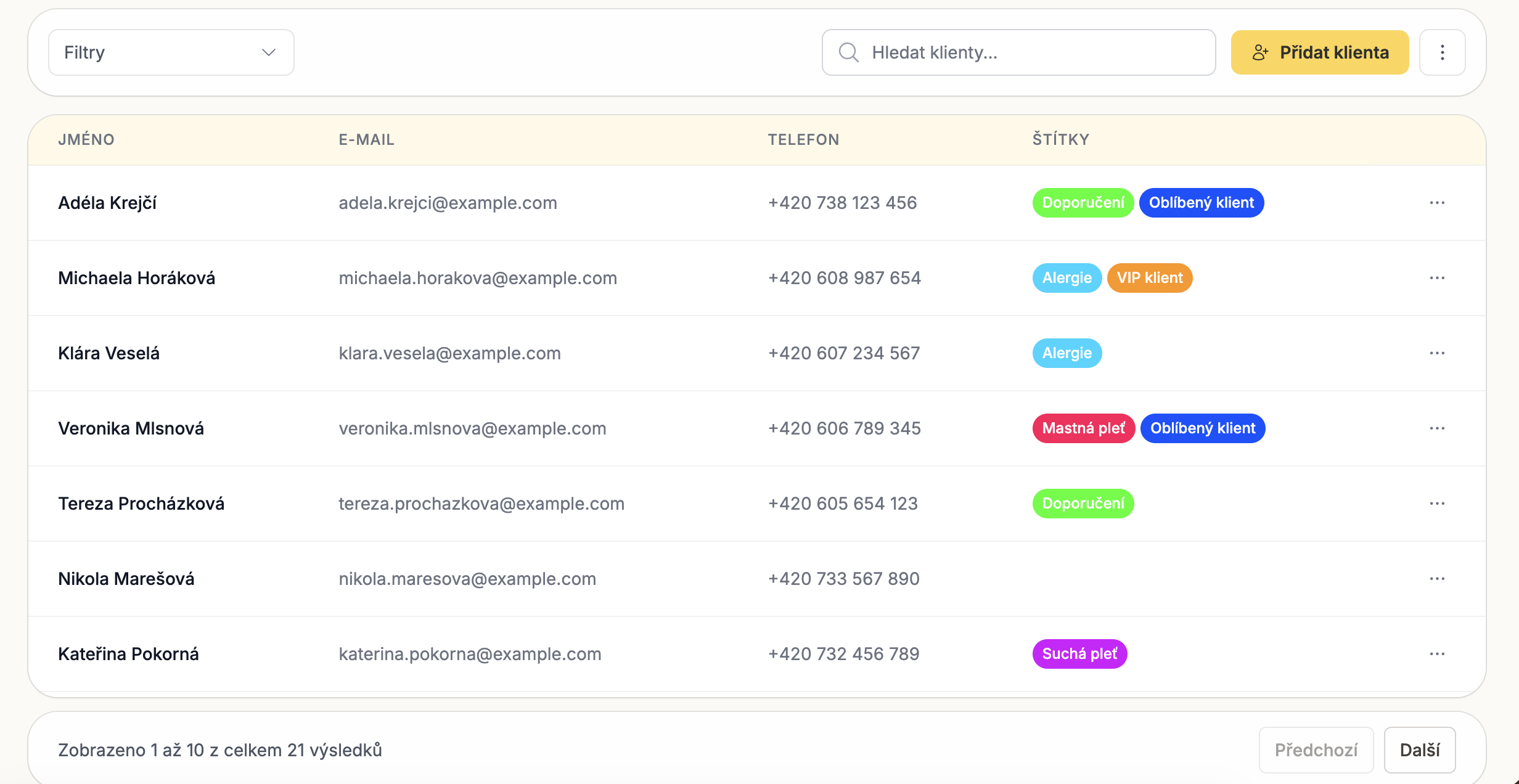Open row actions for Nikola Marešová
The height and width of the screenshot is (784, 1519).
tap(1437, 579)
